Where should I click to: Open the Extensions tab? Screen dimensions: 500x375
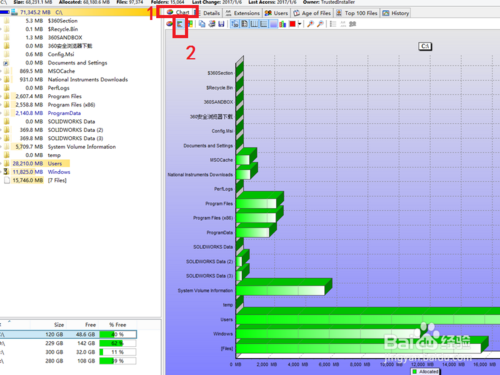[243, 13]
